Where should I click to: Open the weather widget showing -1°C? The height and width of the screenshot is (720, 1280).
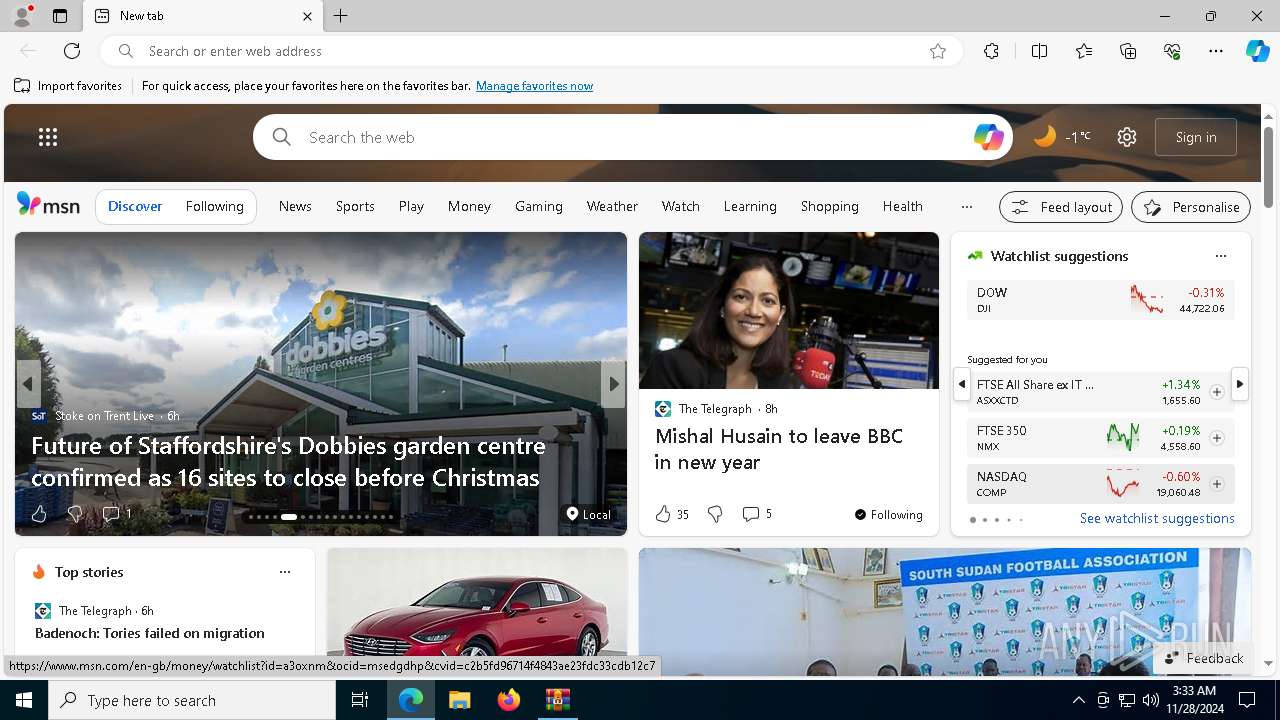pyautogui.click(x=1062, y=137)
